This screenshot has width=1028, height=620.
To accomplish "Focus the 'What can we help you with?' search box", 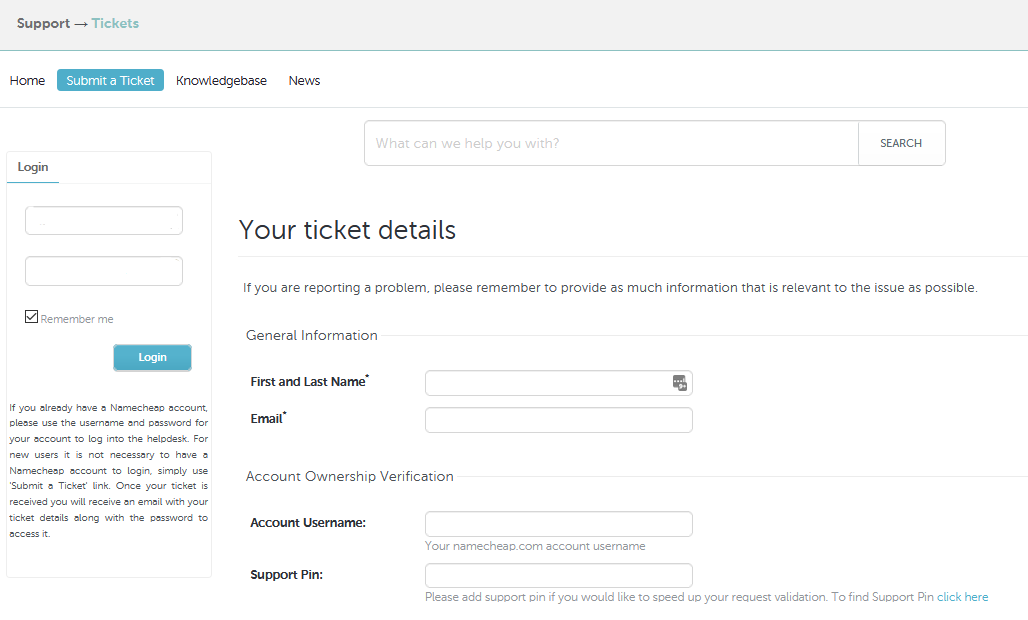I will pos(611,143).
